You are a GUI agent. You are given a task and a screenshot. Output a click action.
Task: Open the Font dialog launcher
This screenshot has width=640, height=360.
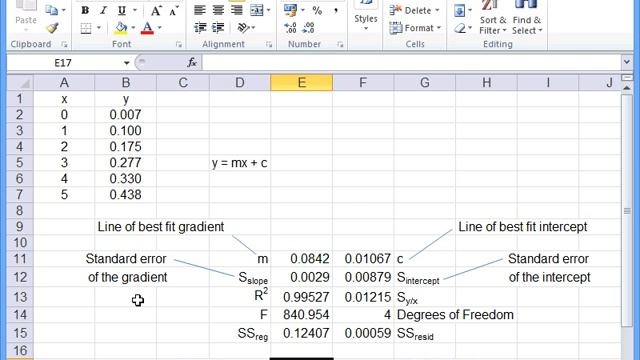(179, 44)
